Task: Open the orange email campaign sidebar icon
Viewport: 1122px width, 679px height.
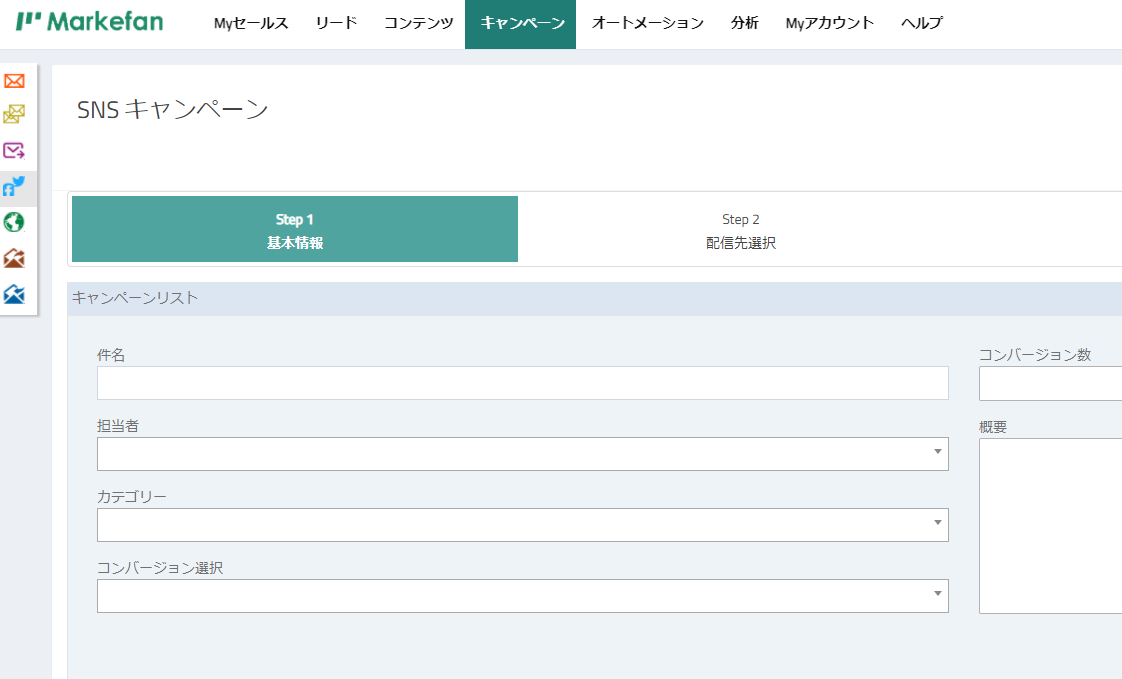Action: (x=14, y=81)
